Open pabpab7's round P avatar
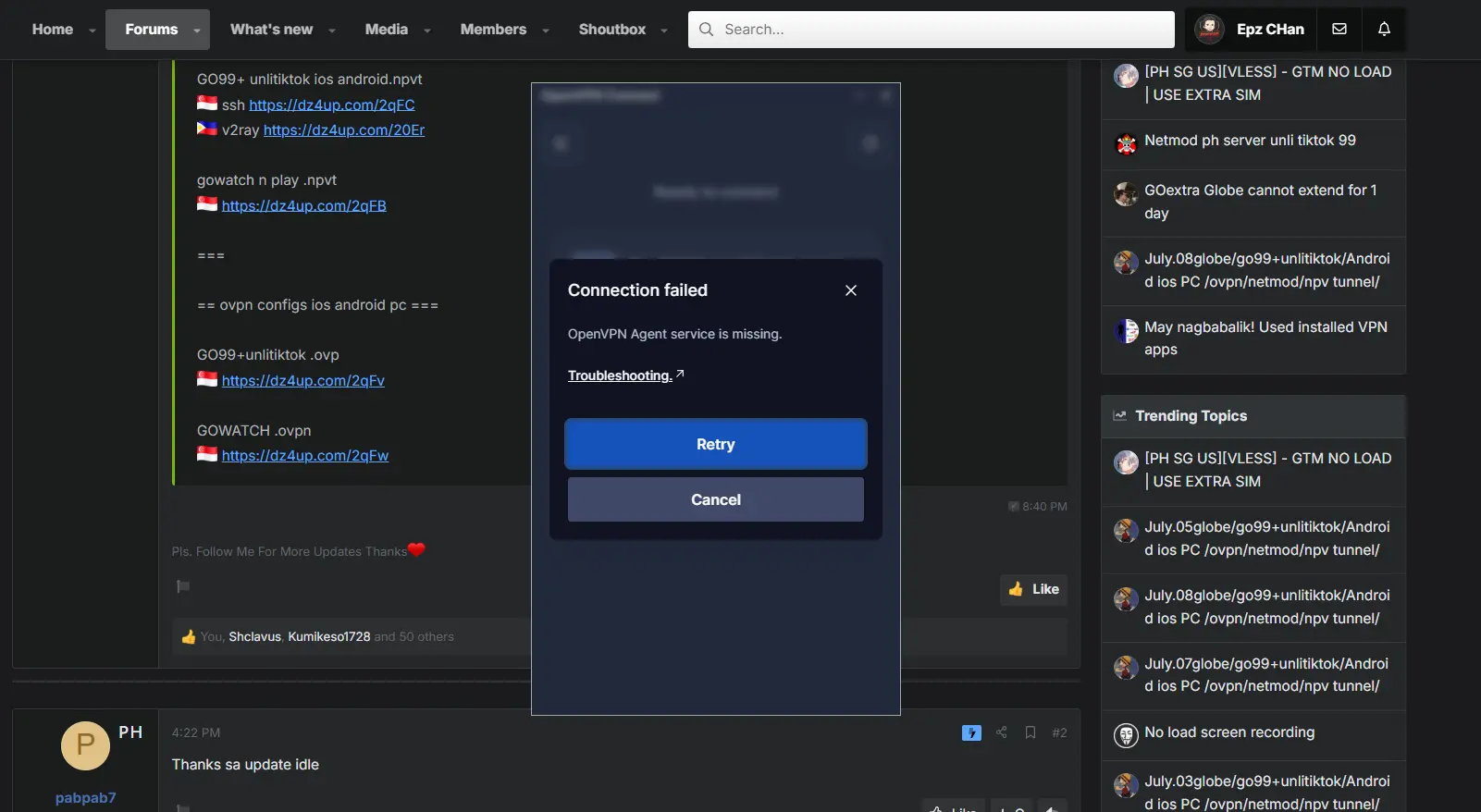 pyautogui.click(x=85, y=745)
